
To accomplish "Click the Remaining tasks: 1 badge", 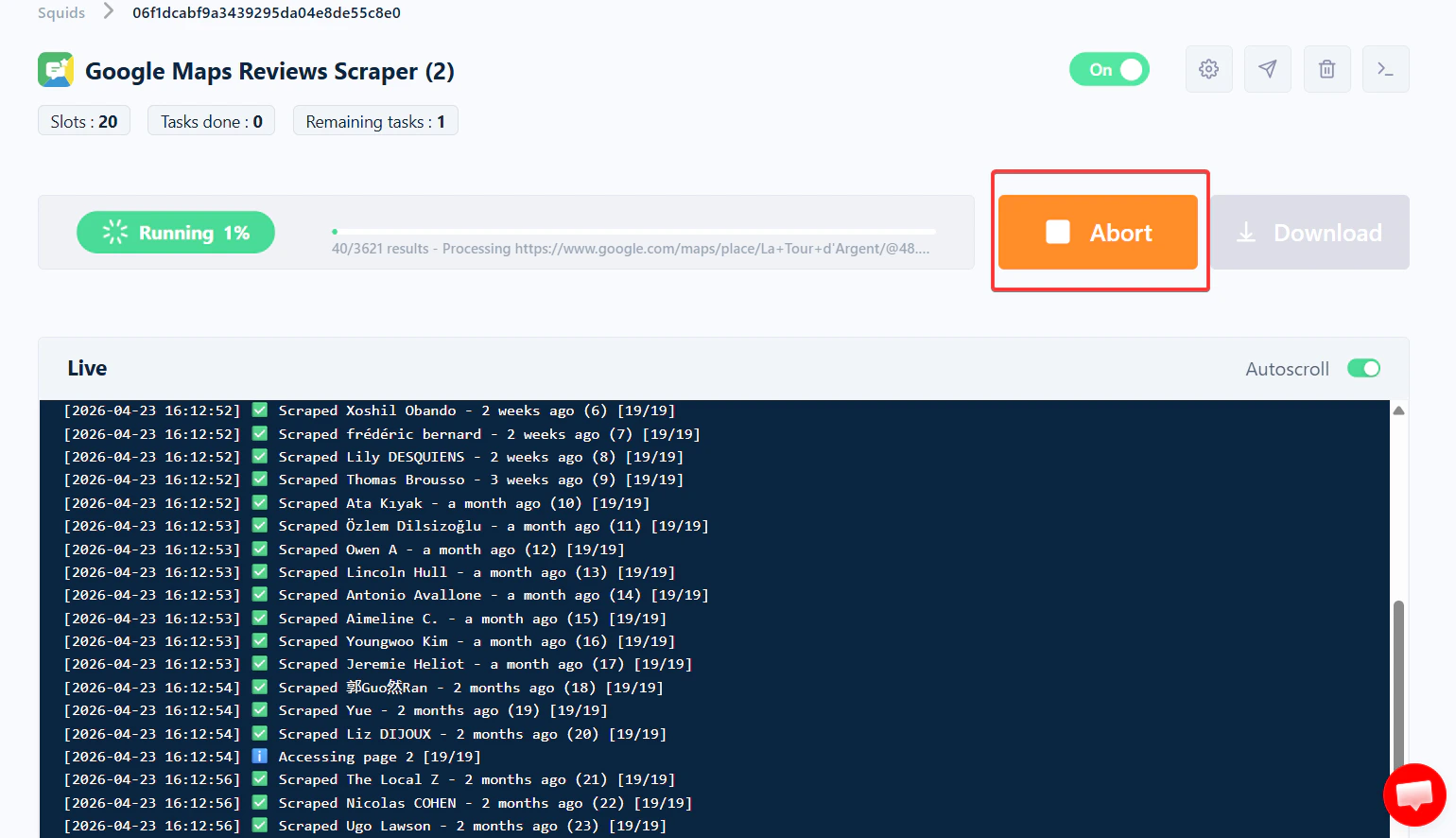I will [375, 121].
